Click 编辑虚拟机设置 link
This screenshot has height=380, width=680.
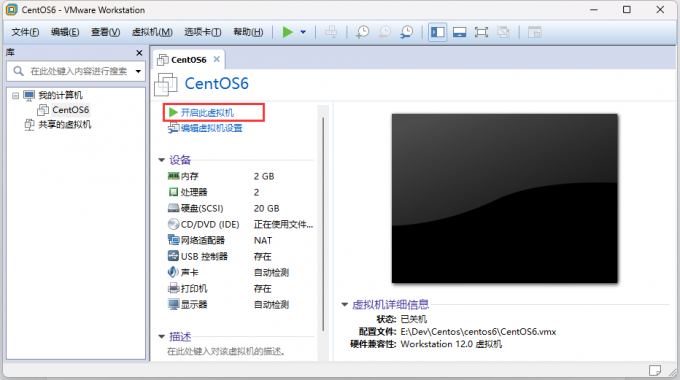pyautogui.click(x=212, y=128)
